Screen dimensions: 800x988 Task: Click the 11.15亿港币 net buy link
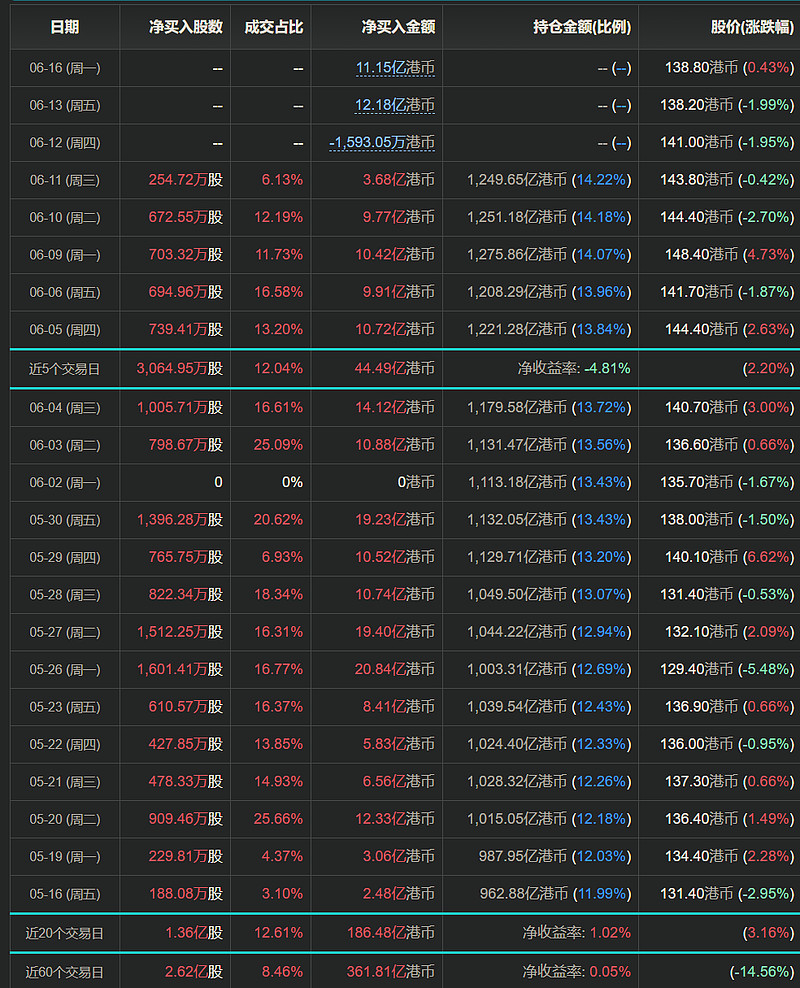click(x=395, y=69)
